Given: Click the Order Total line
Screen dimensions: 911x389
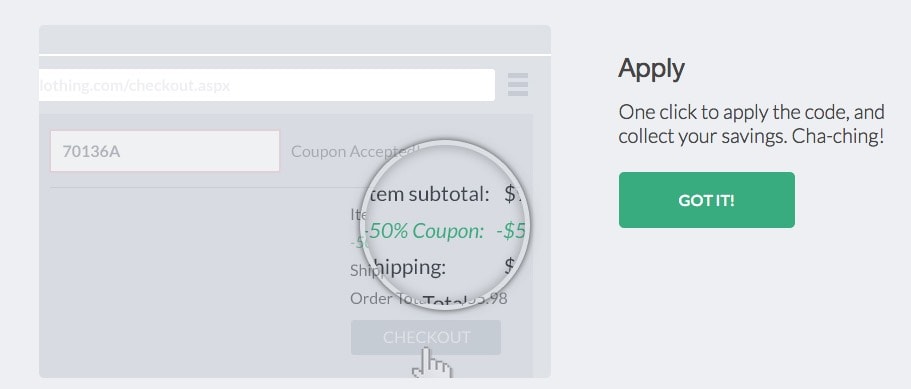Looking at the screenshot, I should [429, 298].
